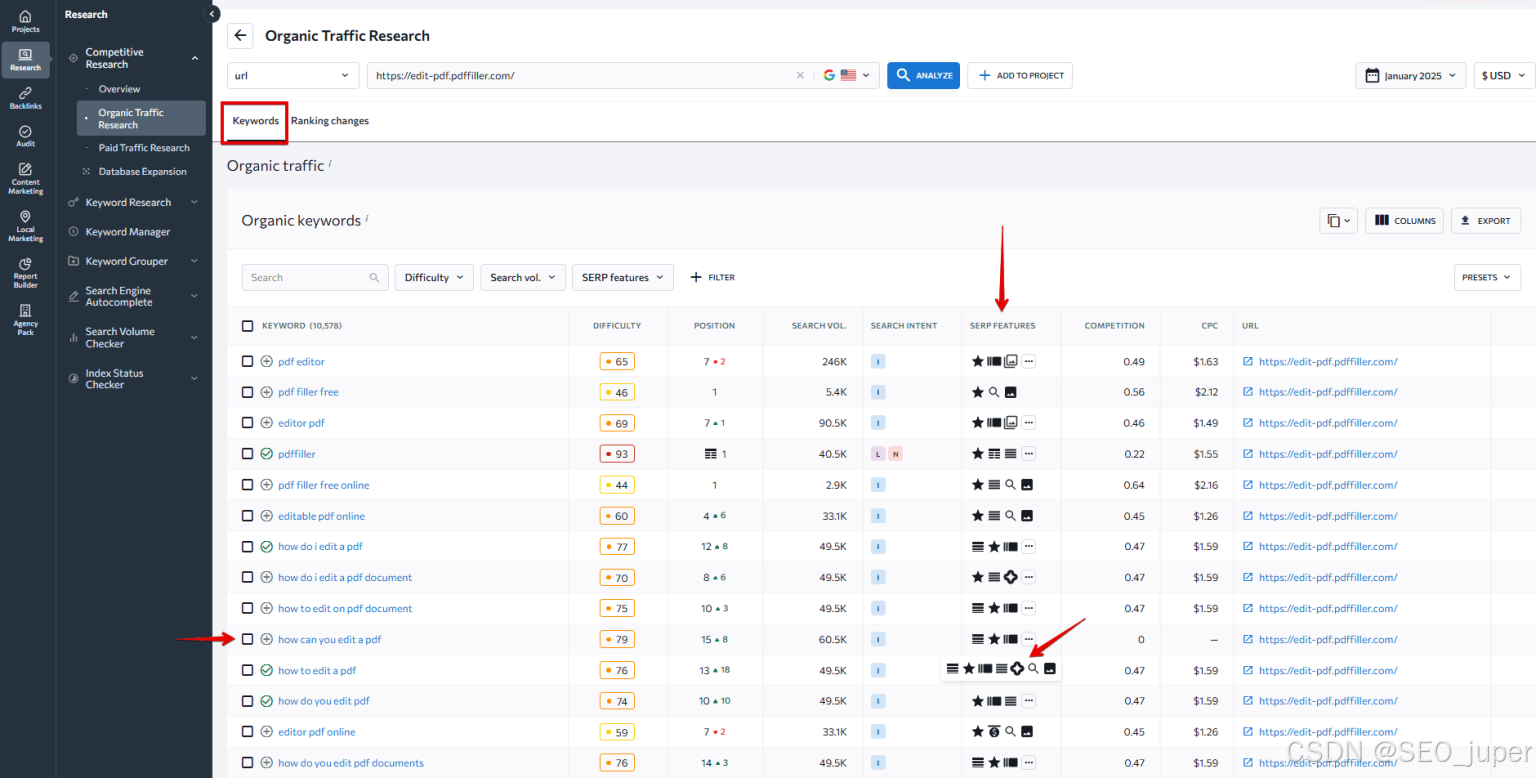This screenshot has width=1536, height=778.
Task: Clear the URL field with X icon
Action: click(800, 75)
